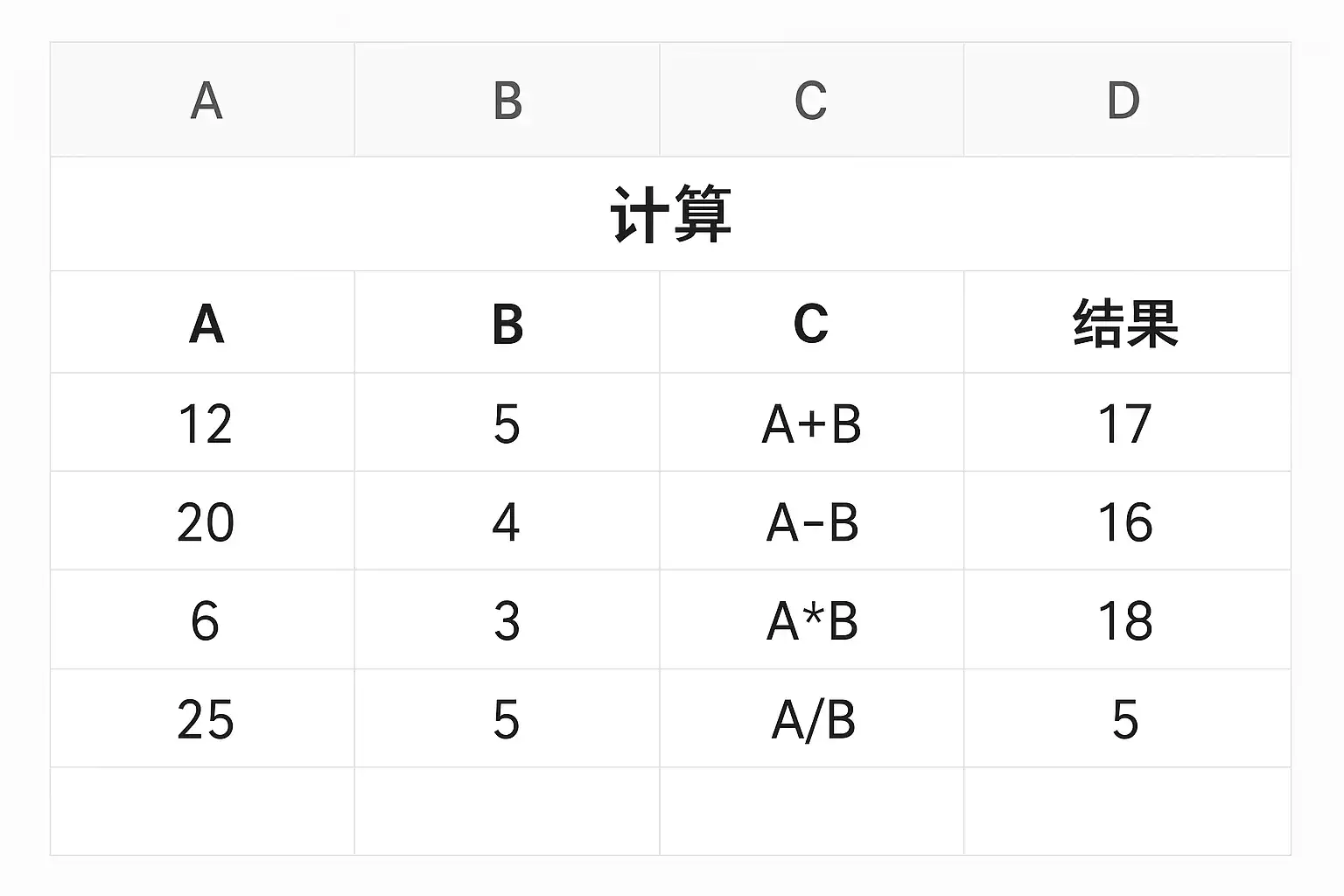Click the cell containing A+B
This screenshot has height=896, width=1344.
pos(812,423)
